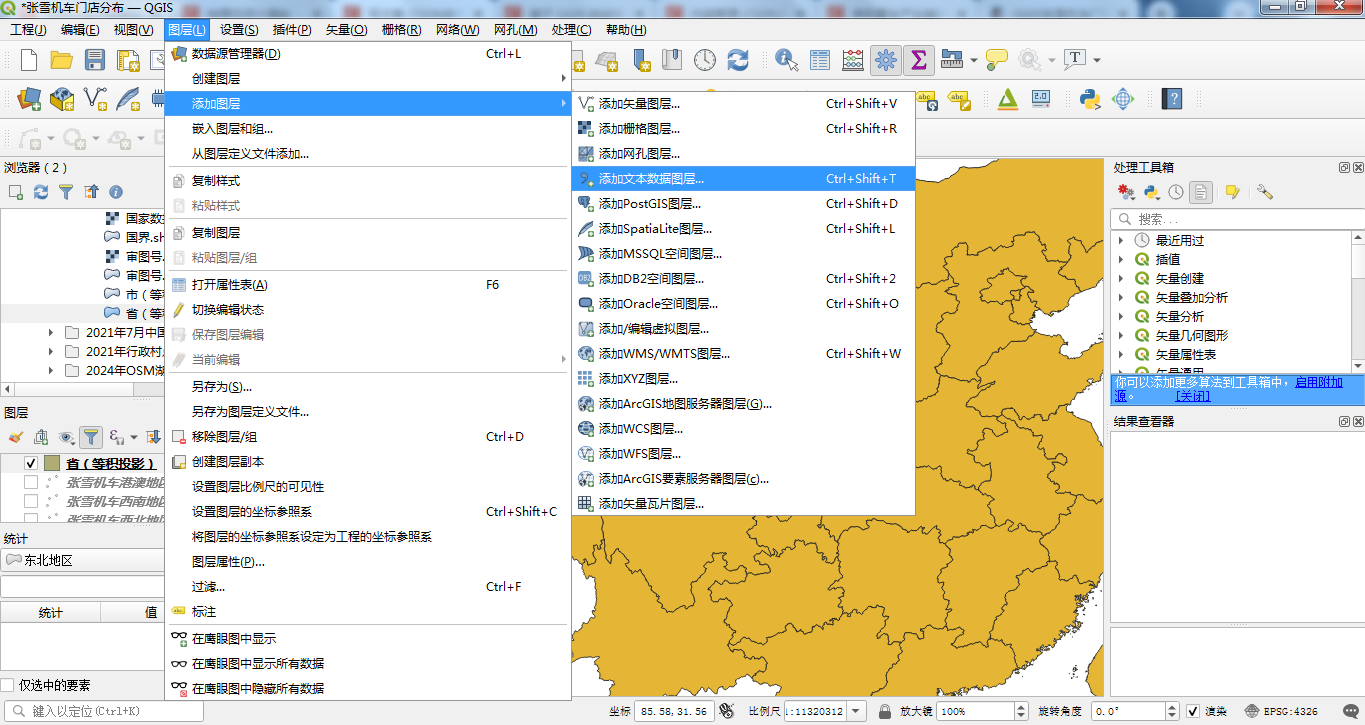Viewport: 1365px width, 725px height.
Task: Open the 东北地区 layer dropdown in Statistics
Action: point(83,561)
